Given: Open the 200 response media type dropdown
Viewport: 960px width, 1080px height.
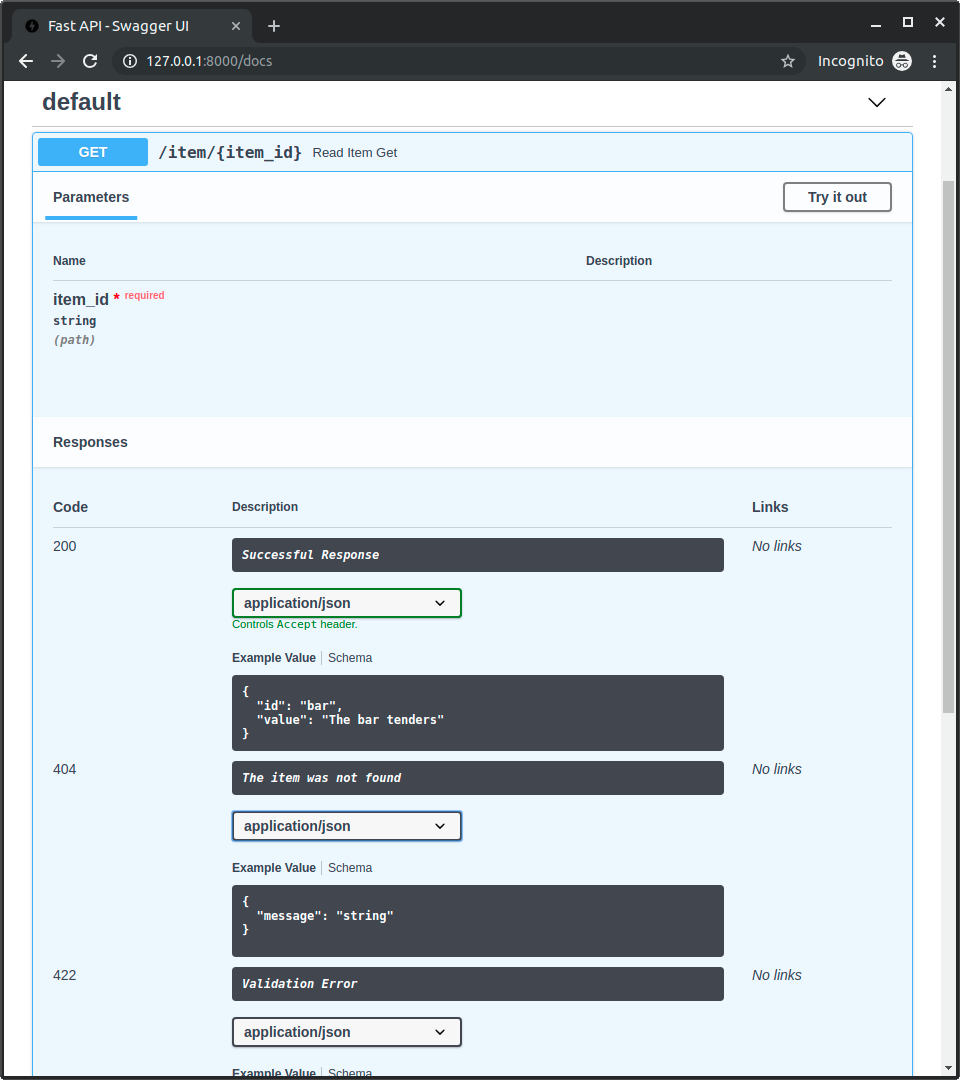Looking at the screenshot, I should (x=346, y=603).
